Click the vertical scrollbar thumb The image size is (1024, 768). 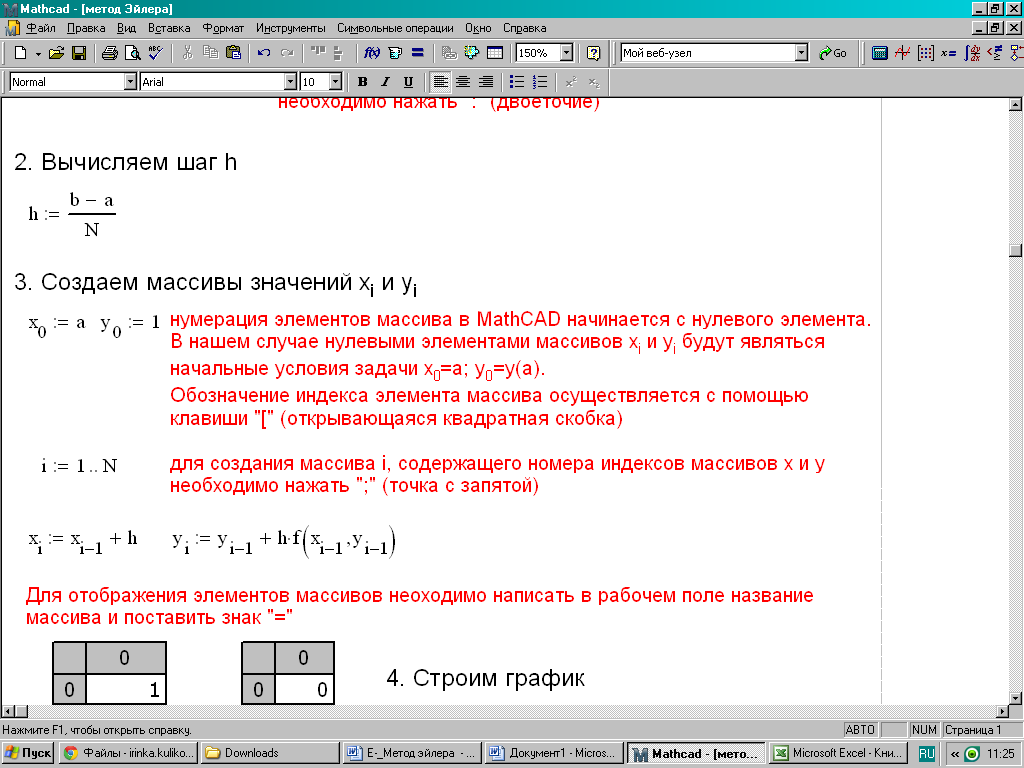tap(1015, 251)
